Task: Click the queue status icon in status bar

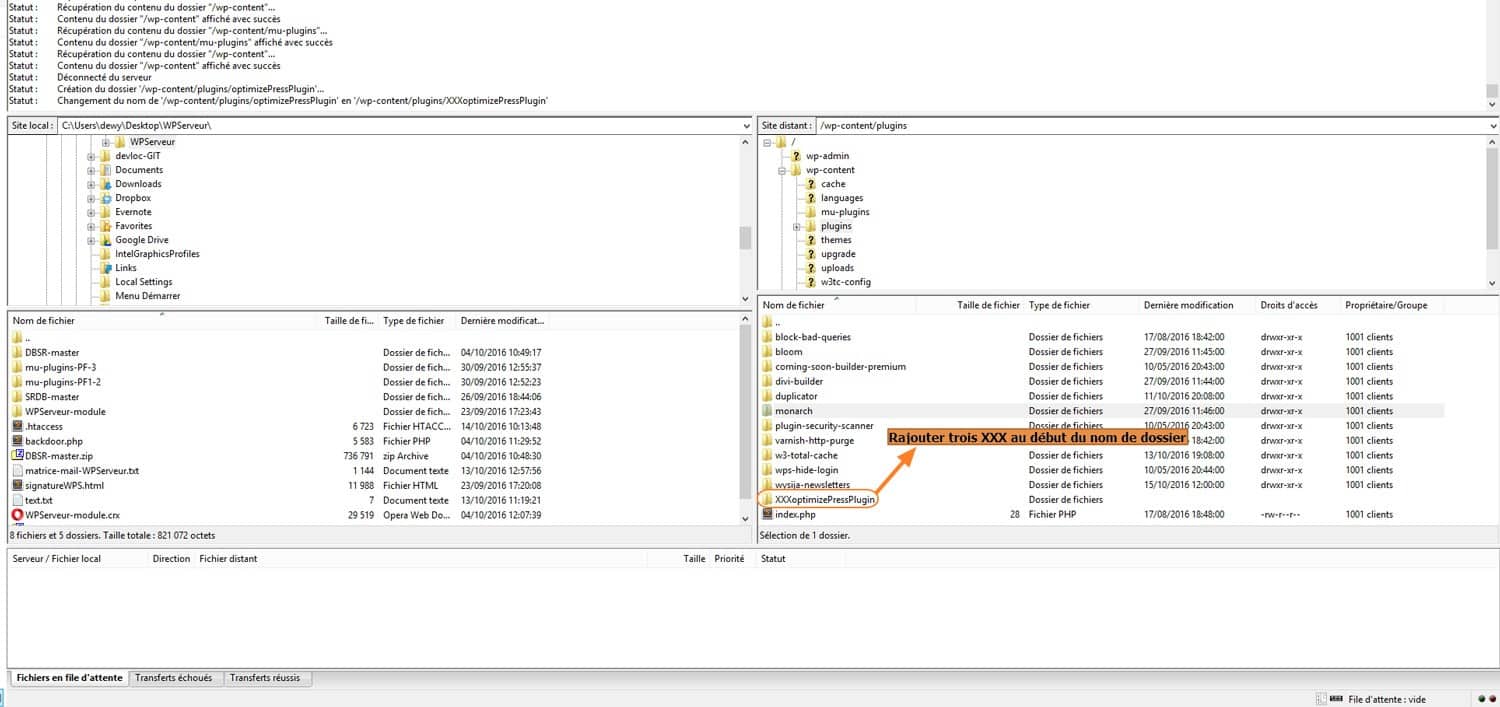Action: pyautogui.click(x=1336, y=698)
